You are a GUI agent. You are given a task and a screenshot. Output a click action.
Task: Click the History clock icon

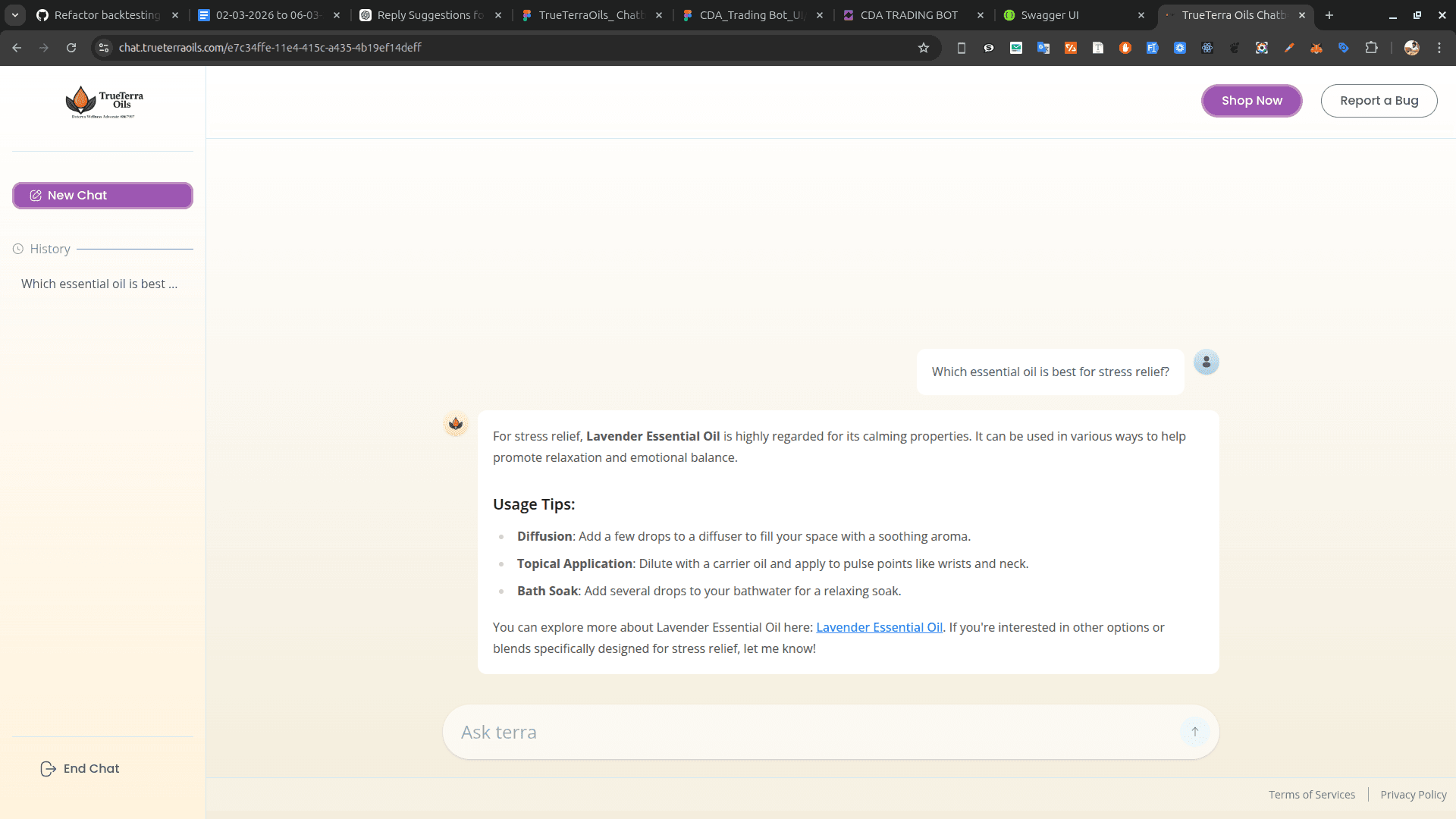17,248
